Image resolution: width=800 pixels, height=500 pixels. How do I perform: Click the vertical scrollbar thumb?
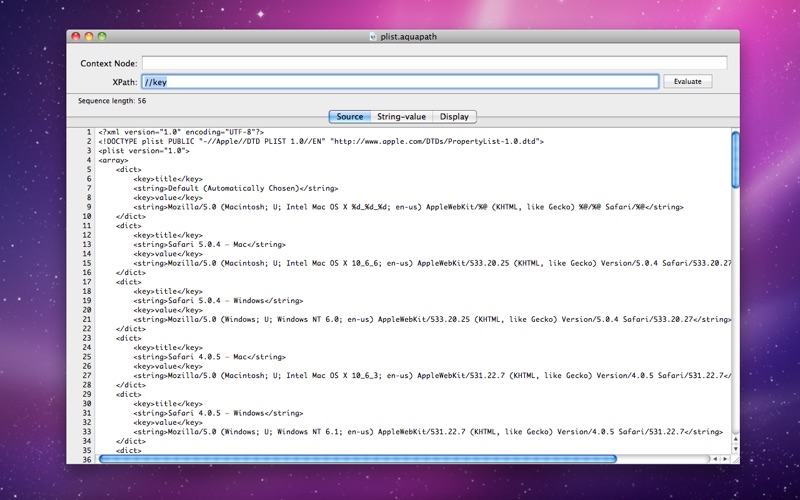(735, 160)
